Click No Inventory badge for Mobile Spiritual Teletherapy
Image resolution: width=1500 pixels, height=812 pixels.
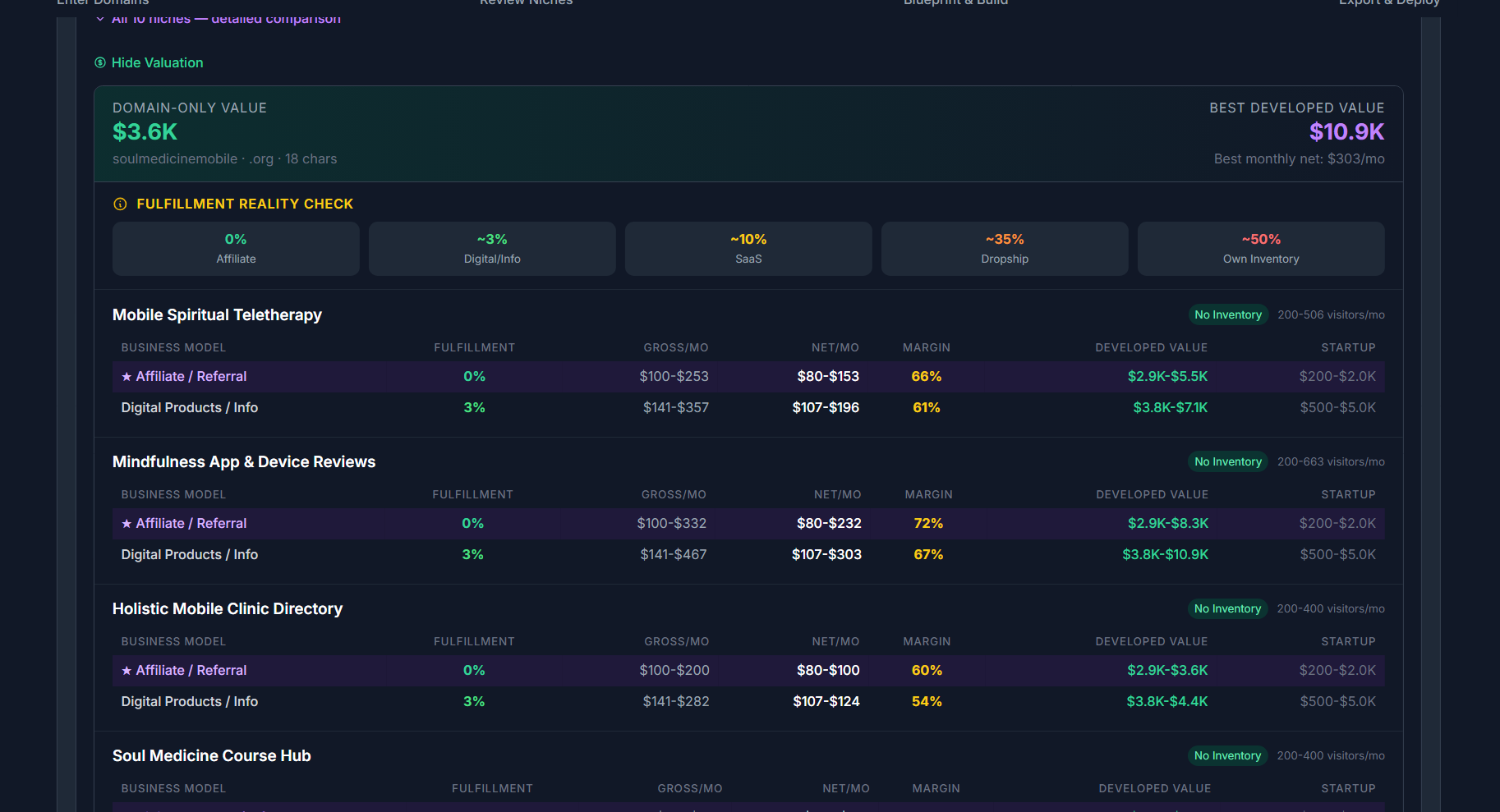[x=1227, y=315]
